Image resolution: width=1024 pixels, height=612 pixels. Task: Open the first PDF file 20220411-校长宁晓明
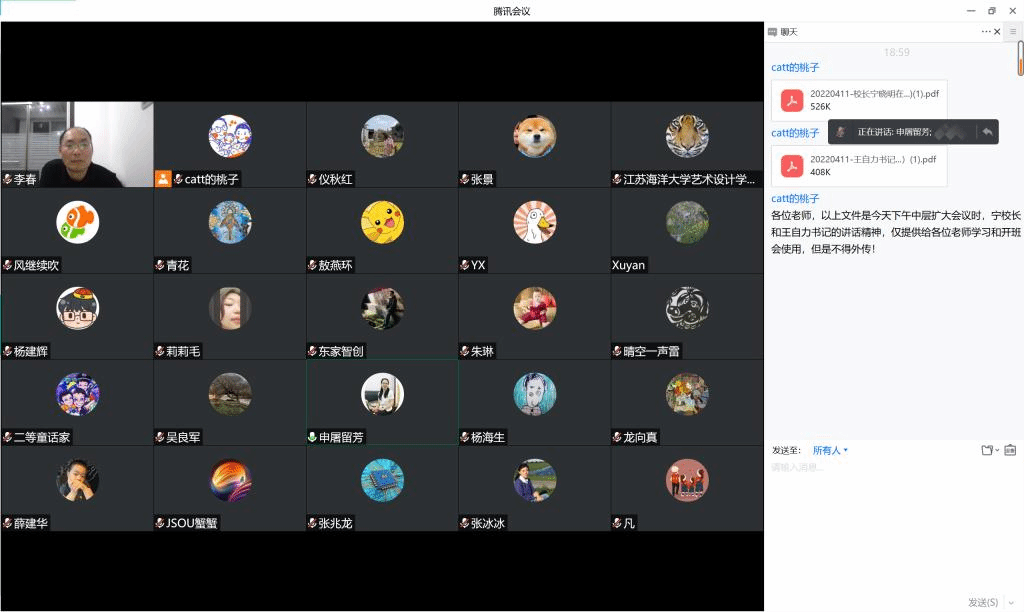click(x=859, y=100)
